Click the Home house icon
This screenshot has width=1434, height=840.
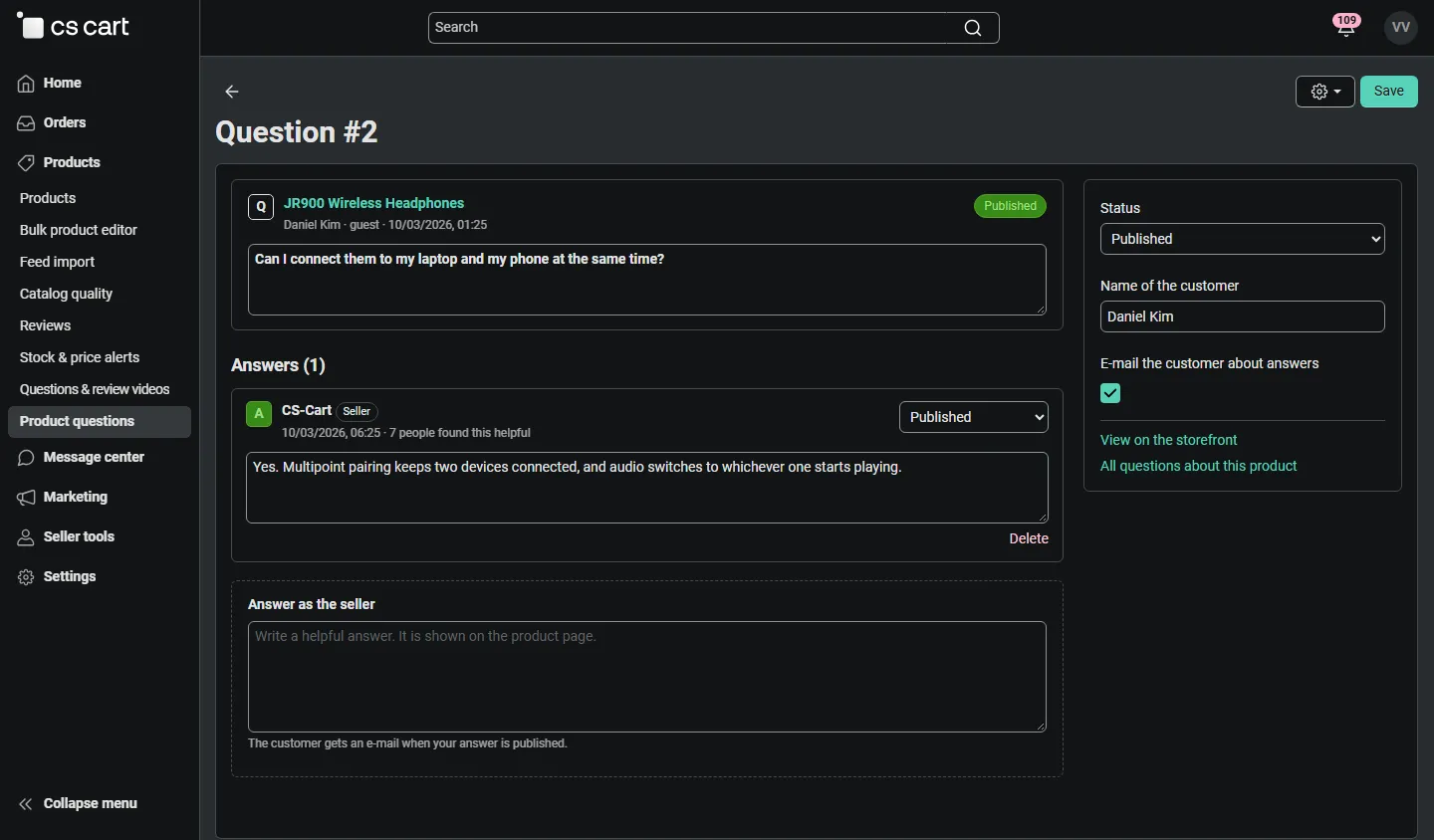(x=26, y=84)
